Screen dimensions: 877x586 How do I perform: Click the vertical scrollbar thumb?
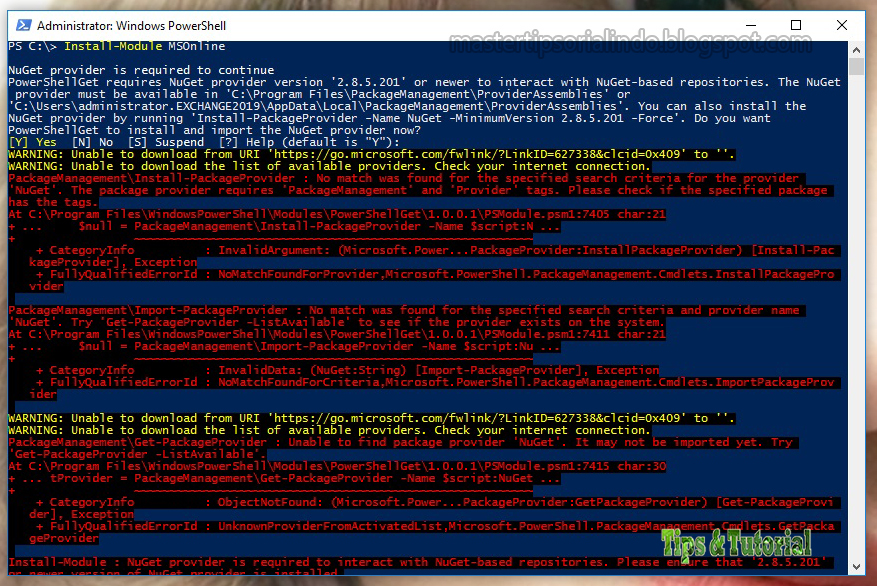coord(856,66)
